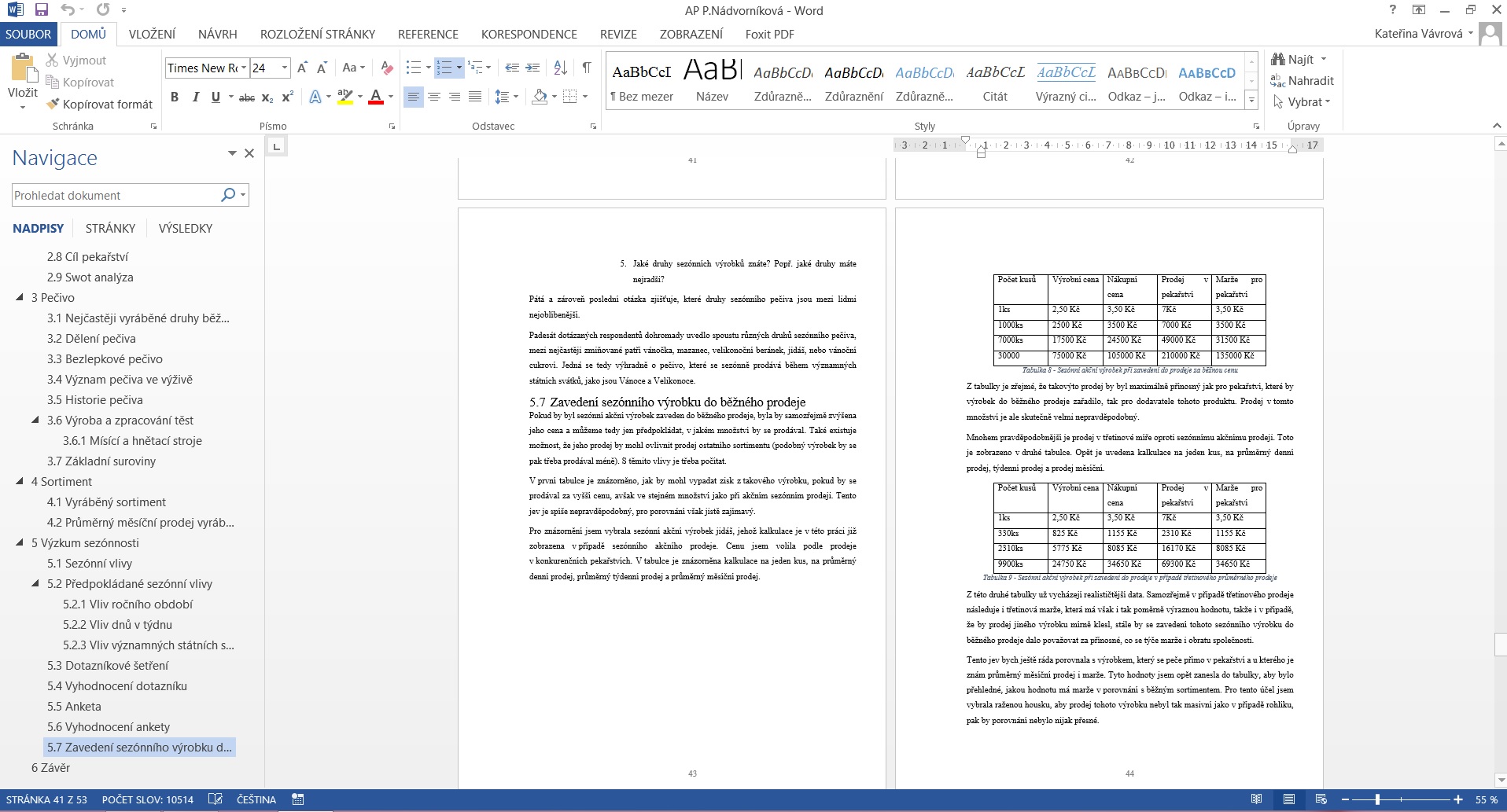
Task: Open the change case (Aa) dropdown
Action: point(354,68)
